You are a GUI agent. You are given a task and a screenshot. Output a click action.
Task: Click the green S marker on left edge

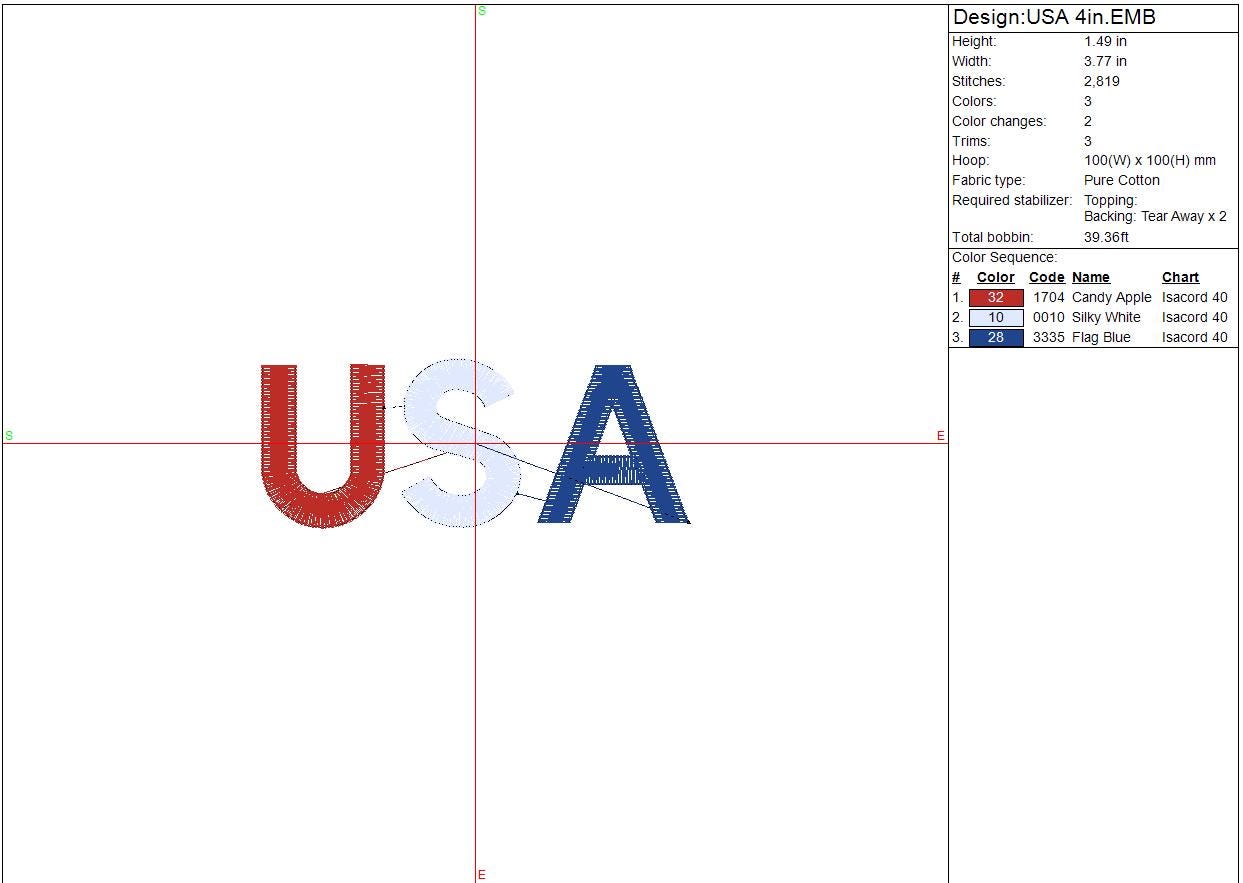[9, 436]
